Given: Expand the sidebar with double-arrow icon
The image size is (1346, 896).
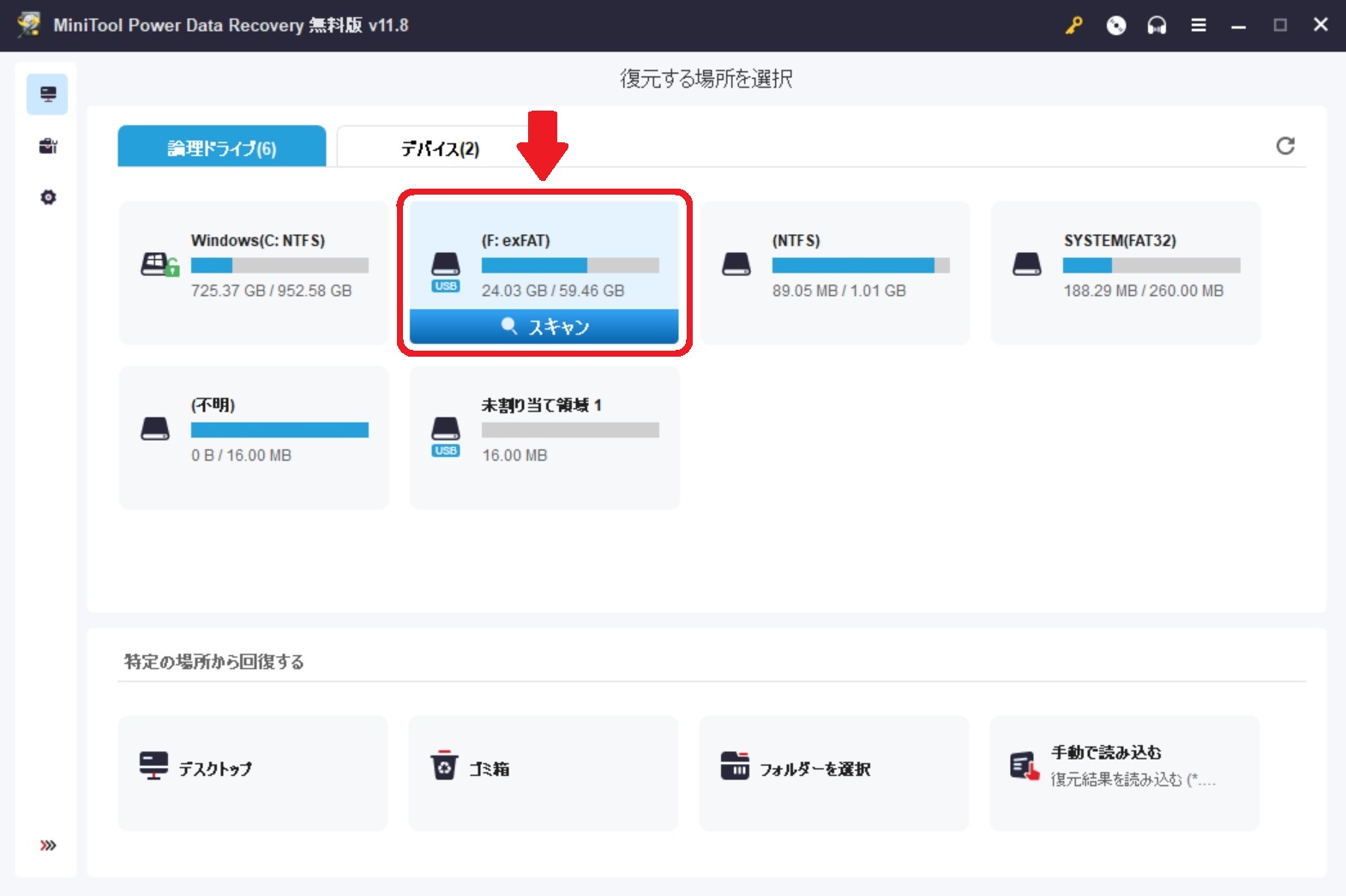Looking at the screenshot, I should 48,845.
